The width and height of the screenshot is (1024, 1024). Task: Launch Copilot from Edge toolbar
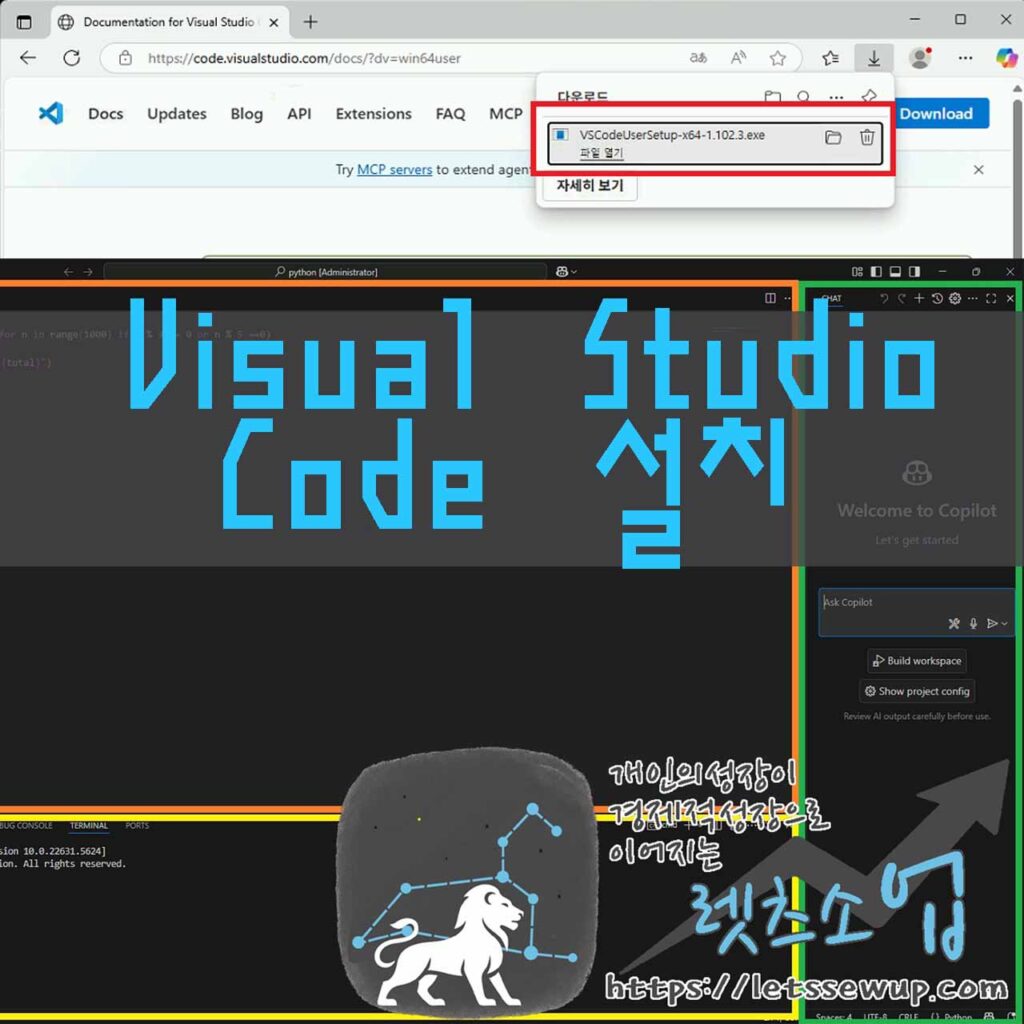click(x=1006, y=58)
